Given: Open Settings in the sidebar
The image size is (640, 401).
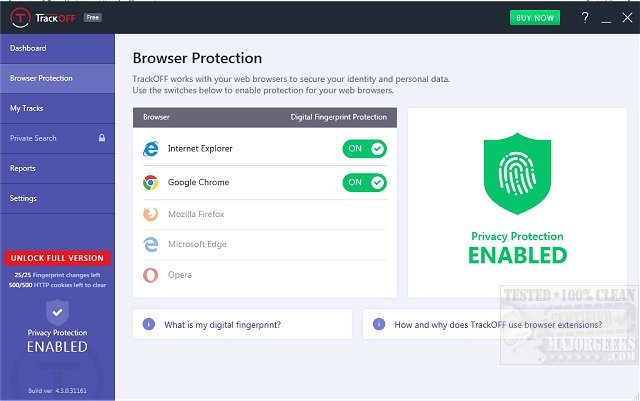Looking at the screenshot, I should (58, 198).
